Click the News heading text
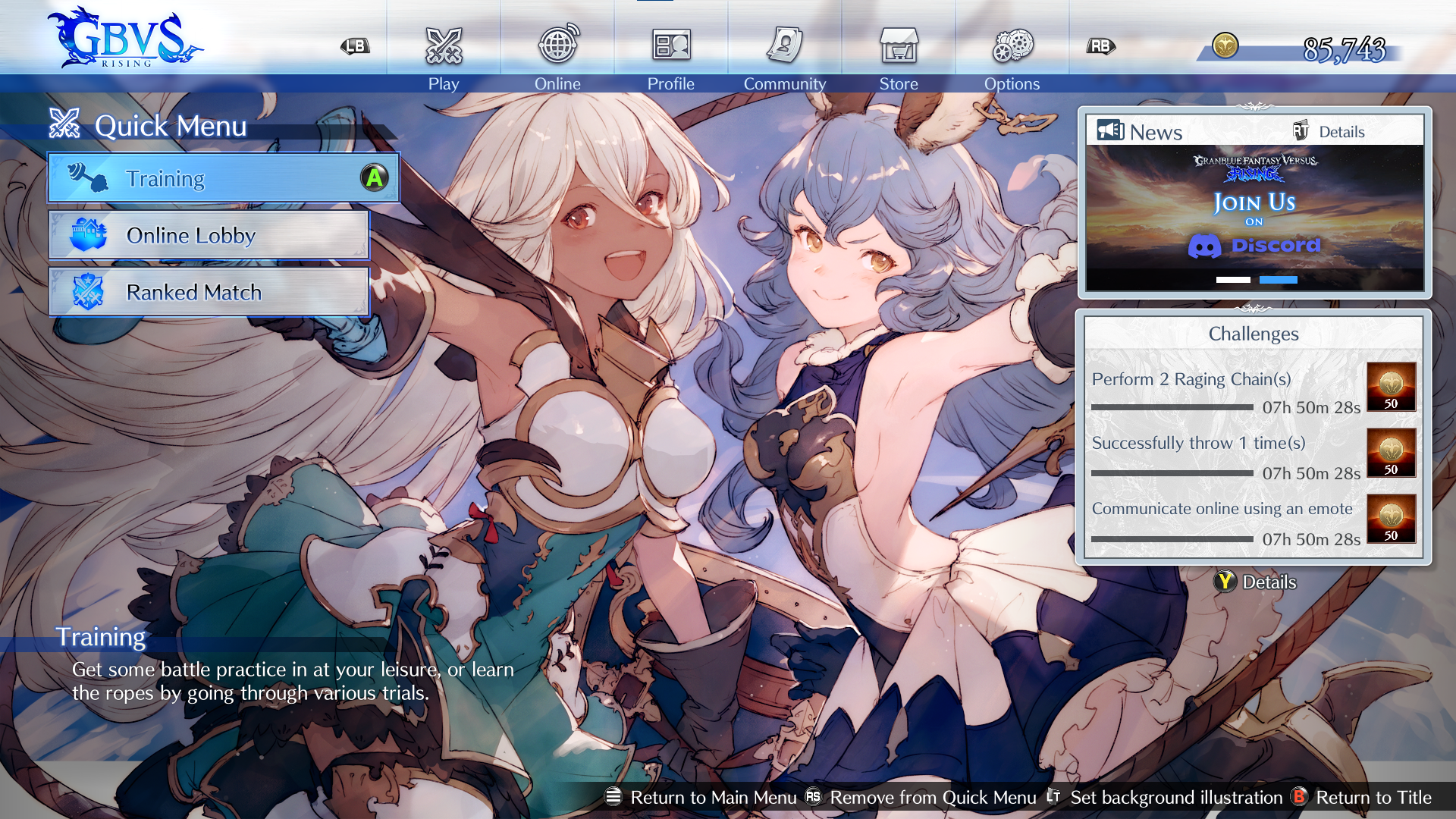 pos(1156,133)
